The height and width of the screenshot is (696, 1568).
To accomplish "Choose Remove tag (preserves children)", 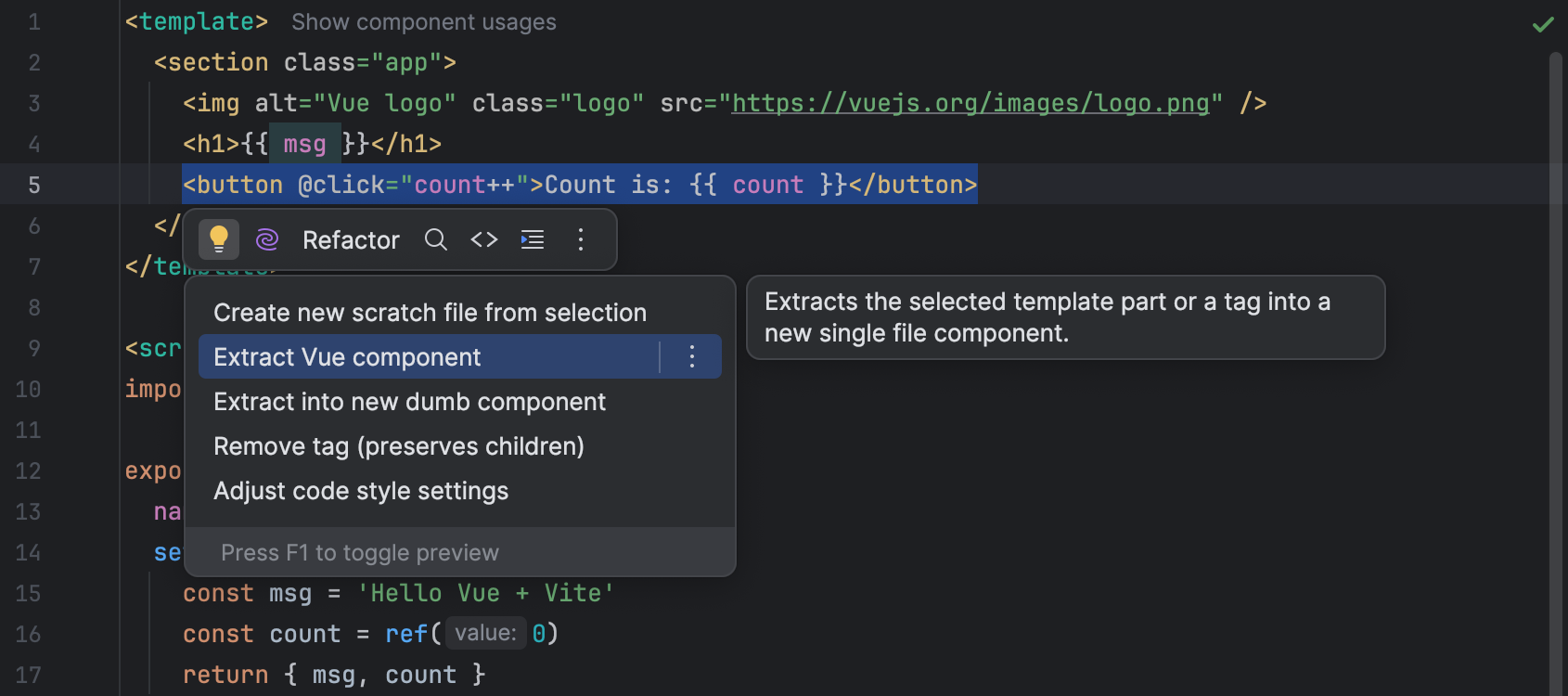I will [x=398, y=445].
